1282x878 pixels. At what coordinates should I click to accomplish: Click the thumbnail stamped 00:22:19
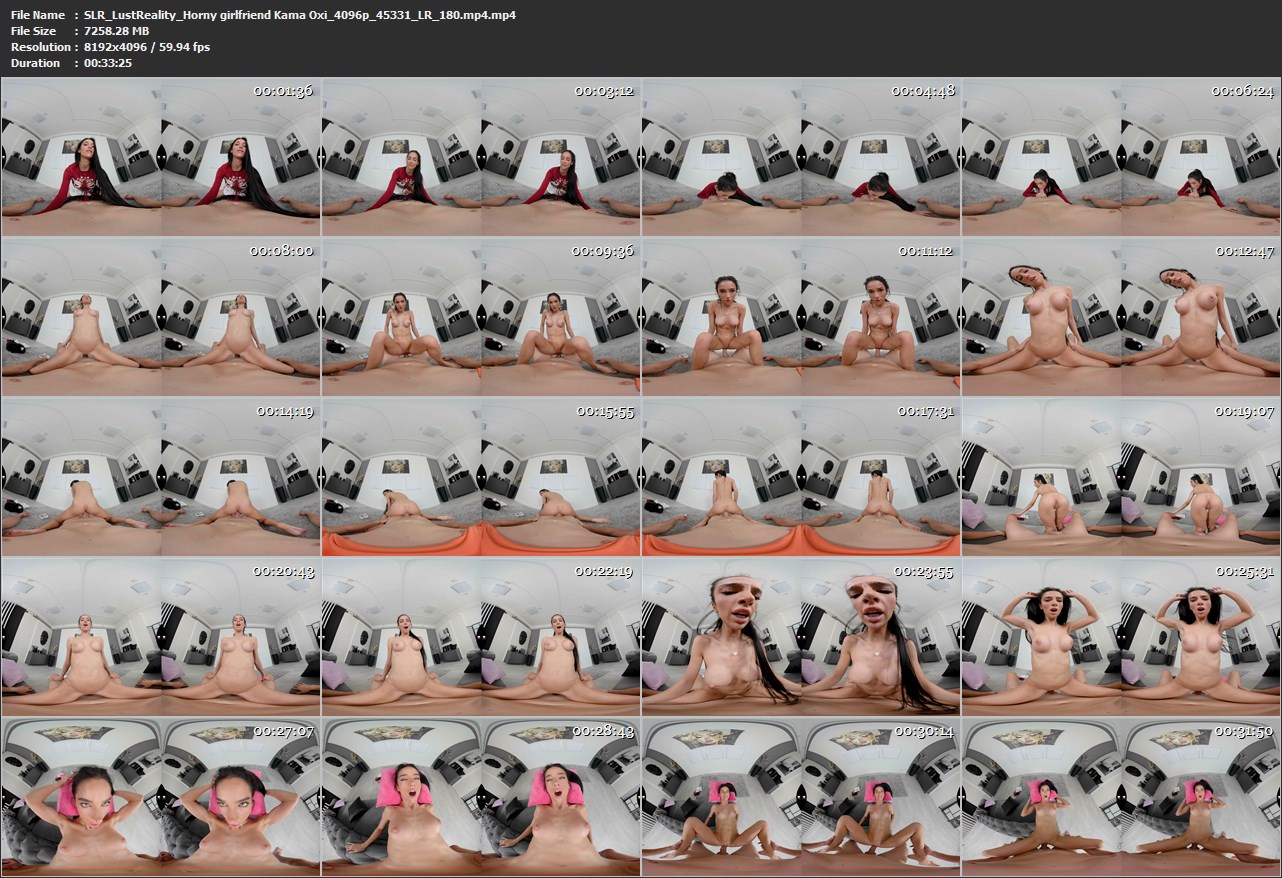(481, 637)
